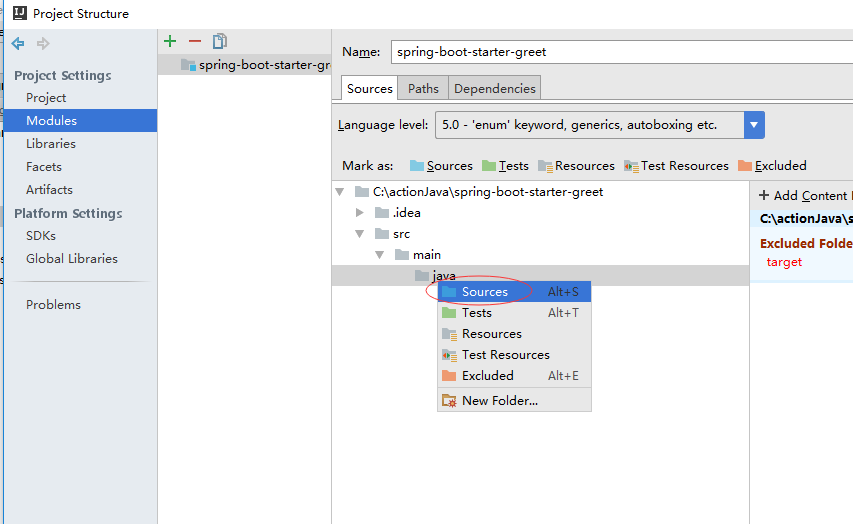Select the main folder in tree
The height and width of the screenshot is (524, 853).
click(x=418, y=255)
